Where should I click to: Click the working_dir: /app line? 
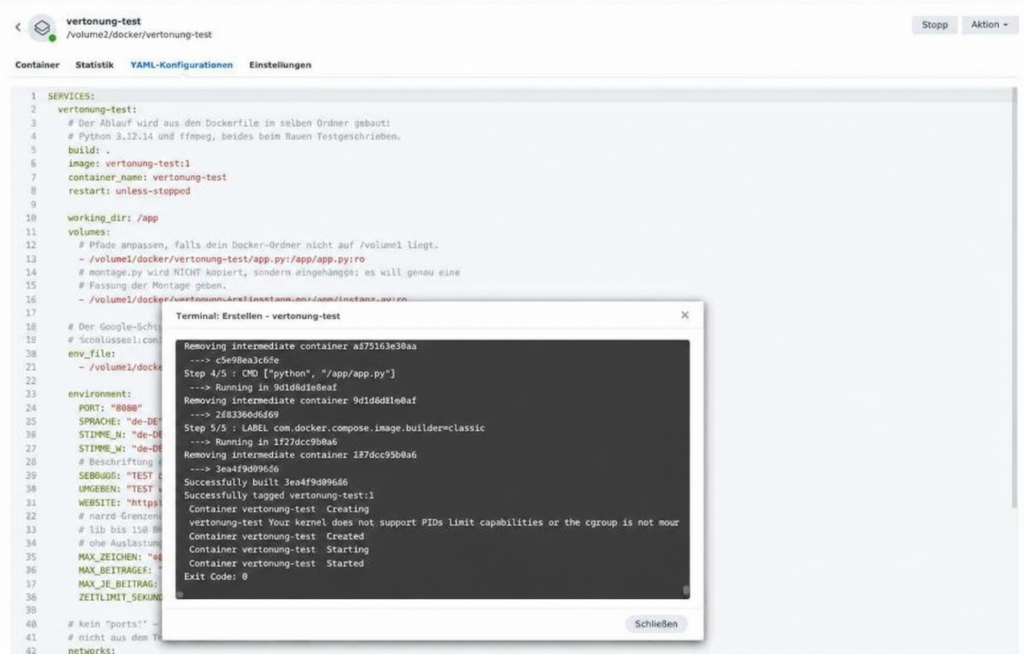click(x=113, y=218)
